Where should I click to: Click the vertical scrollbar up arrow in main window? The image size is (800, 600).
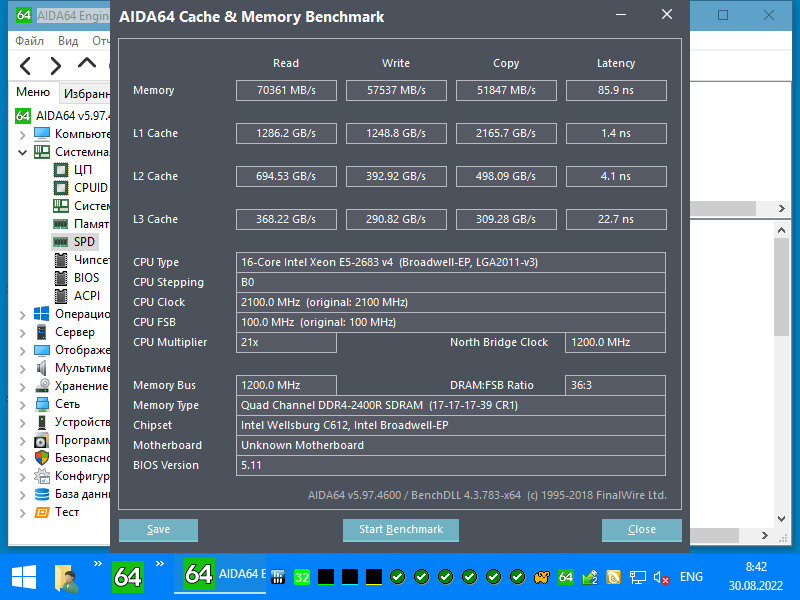pyautogui.click(x=781, y=230)
